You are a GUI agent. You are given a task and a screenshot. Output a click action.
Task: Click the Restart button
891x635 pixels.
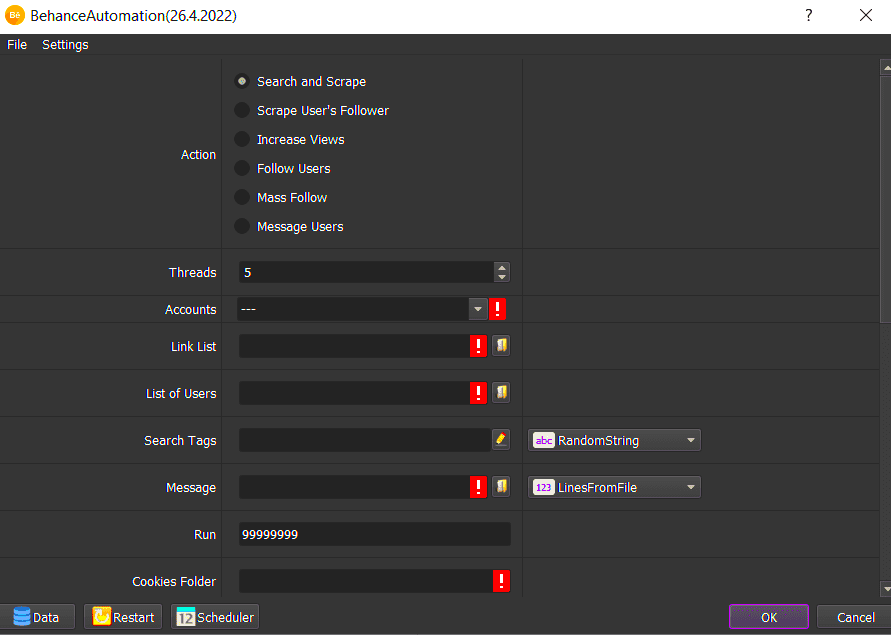[124, 617]
